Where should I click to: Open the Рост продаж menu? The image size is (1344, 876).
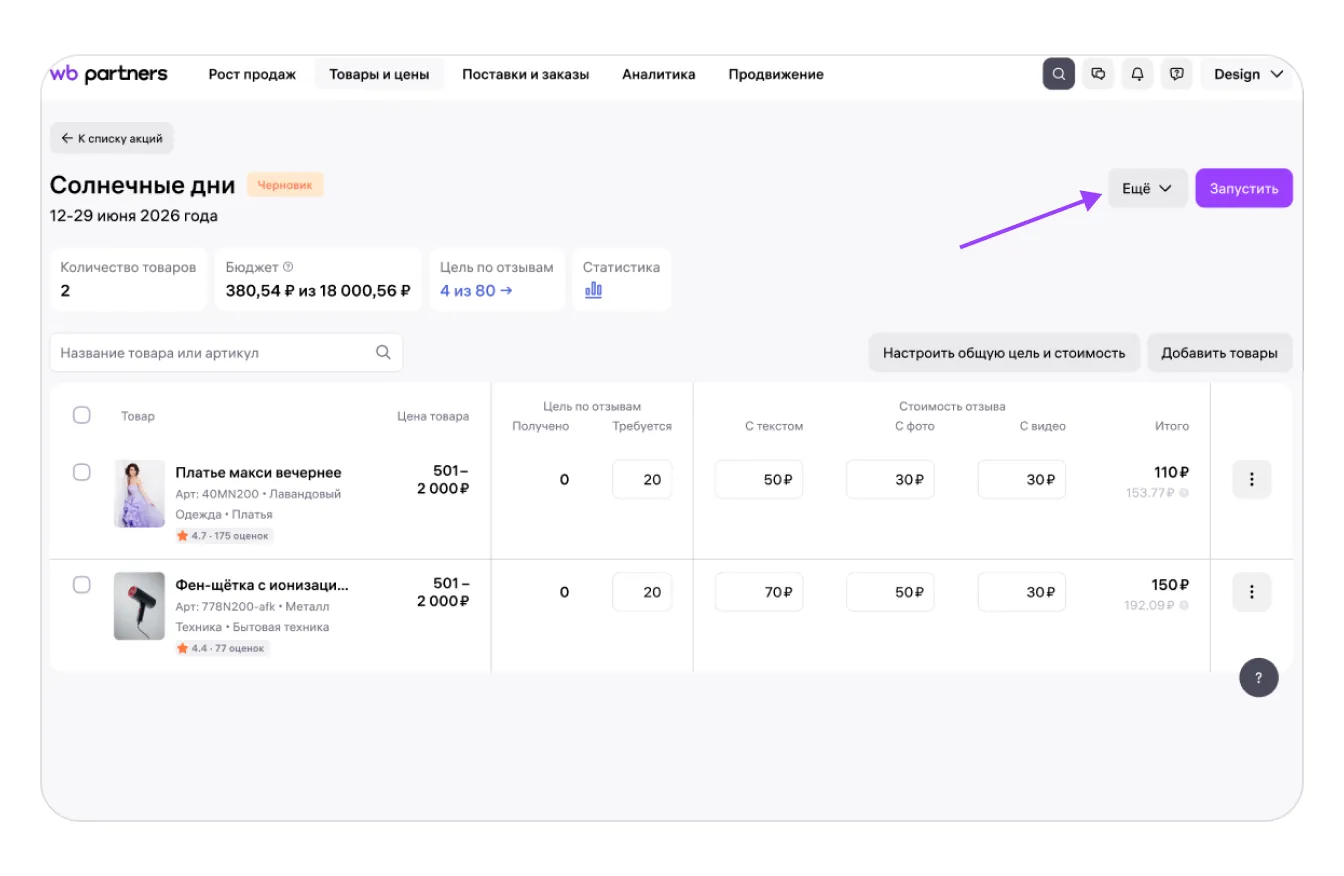click(x=252, y=74)
